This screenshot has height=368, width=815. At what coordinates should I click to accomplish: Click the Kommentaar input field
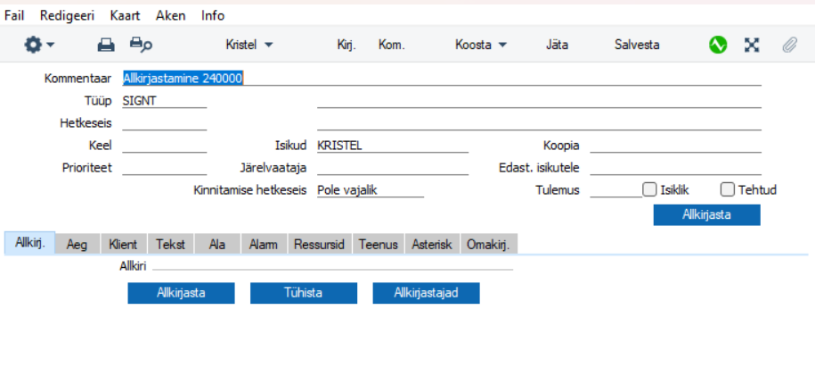coord(442,78)
